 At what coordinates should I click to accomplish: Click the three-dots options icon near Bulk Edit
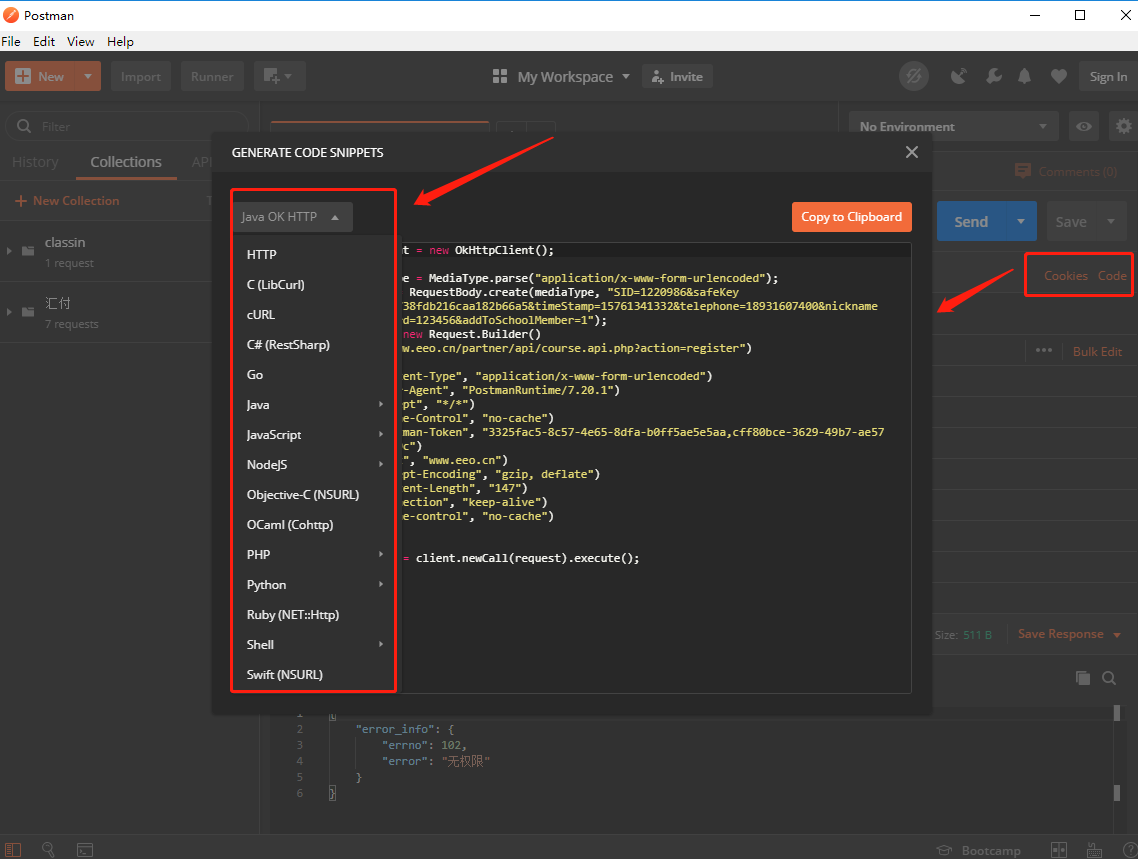pos(1044,350)
